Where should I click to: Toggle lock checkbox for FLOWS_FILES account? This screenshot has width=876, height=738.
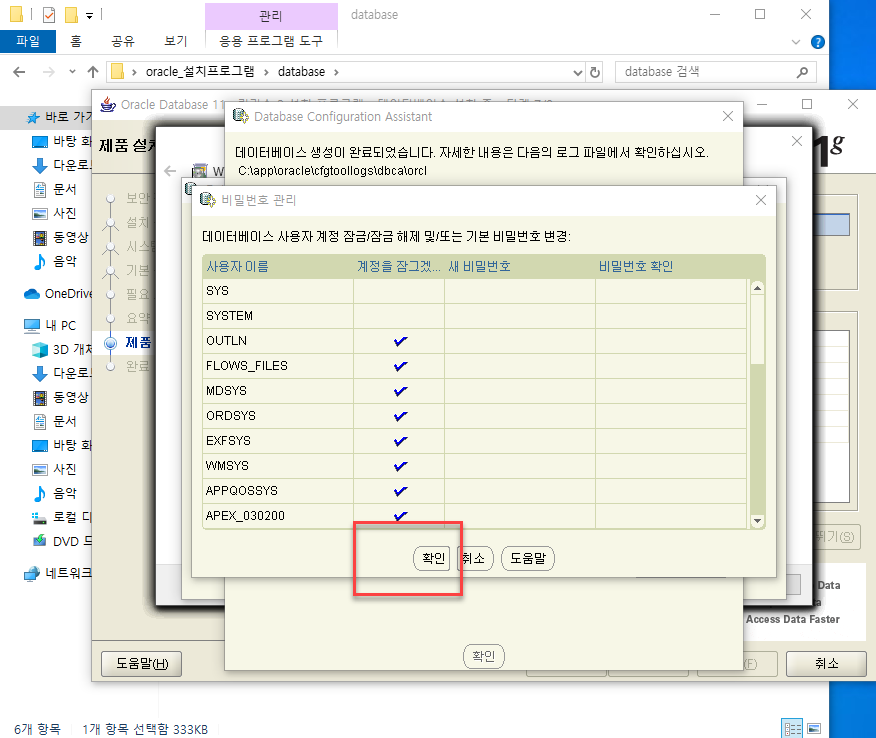[400, 366]
